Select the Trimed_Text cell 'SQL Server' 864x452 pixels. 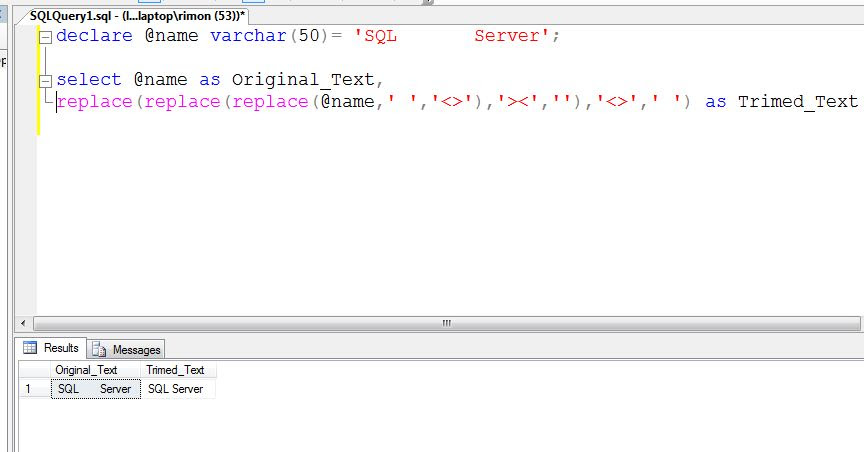(177, 389)
